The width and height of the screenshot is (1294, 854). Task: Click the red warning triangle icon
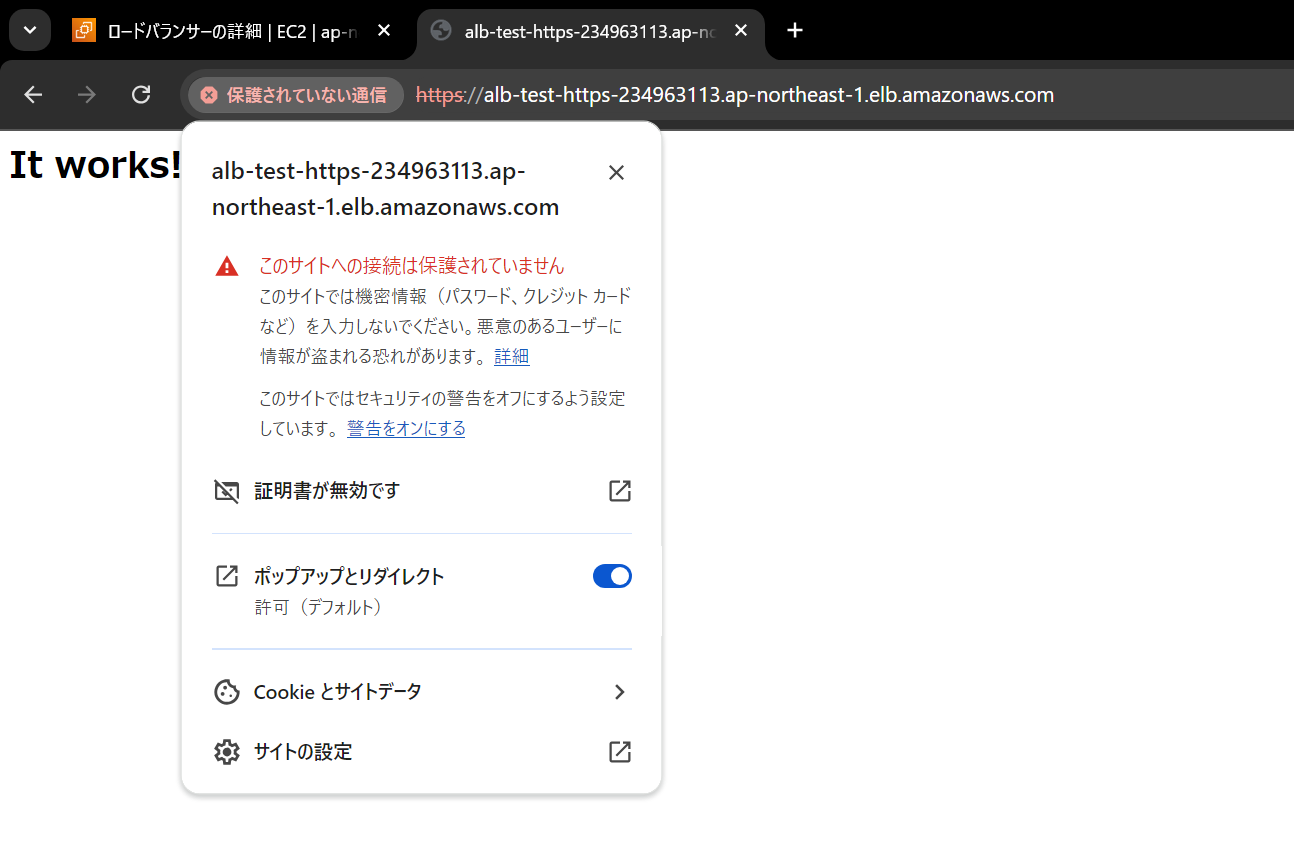pos(227,266)
